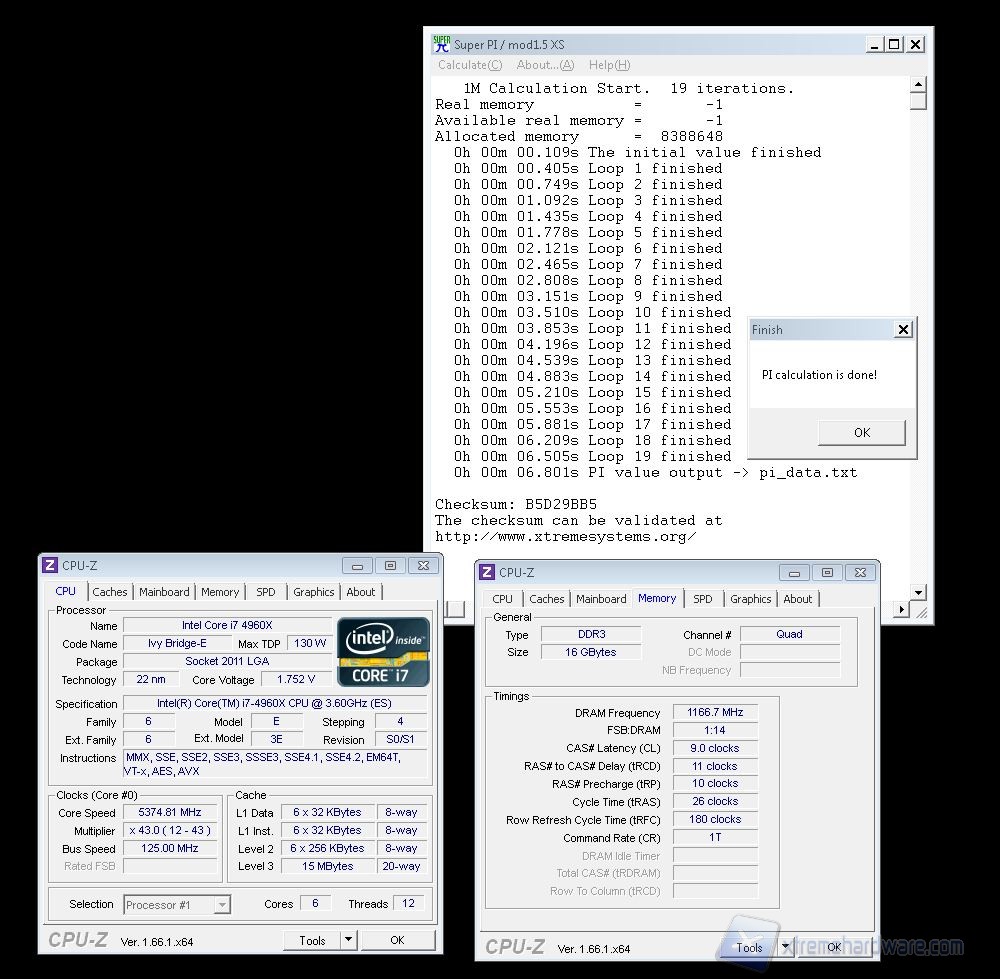
Task: Click the Super PI application title icon
Action: pos(441,44)
